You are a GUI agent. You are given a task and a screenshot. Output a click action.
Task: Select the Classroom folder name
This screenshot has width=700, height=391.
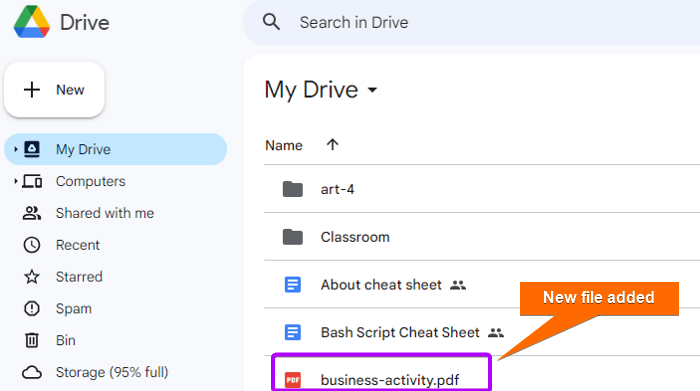click(355, 237)
